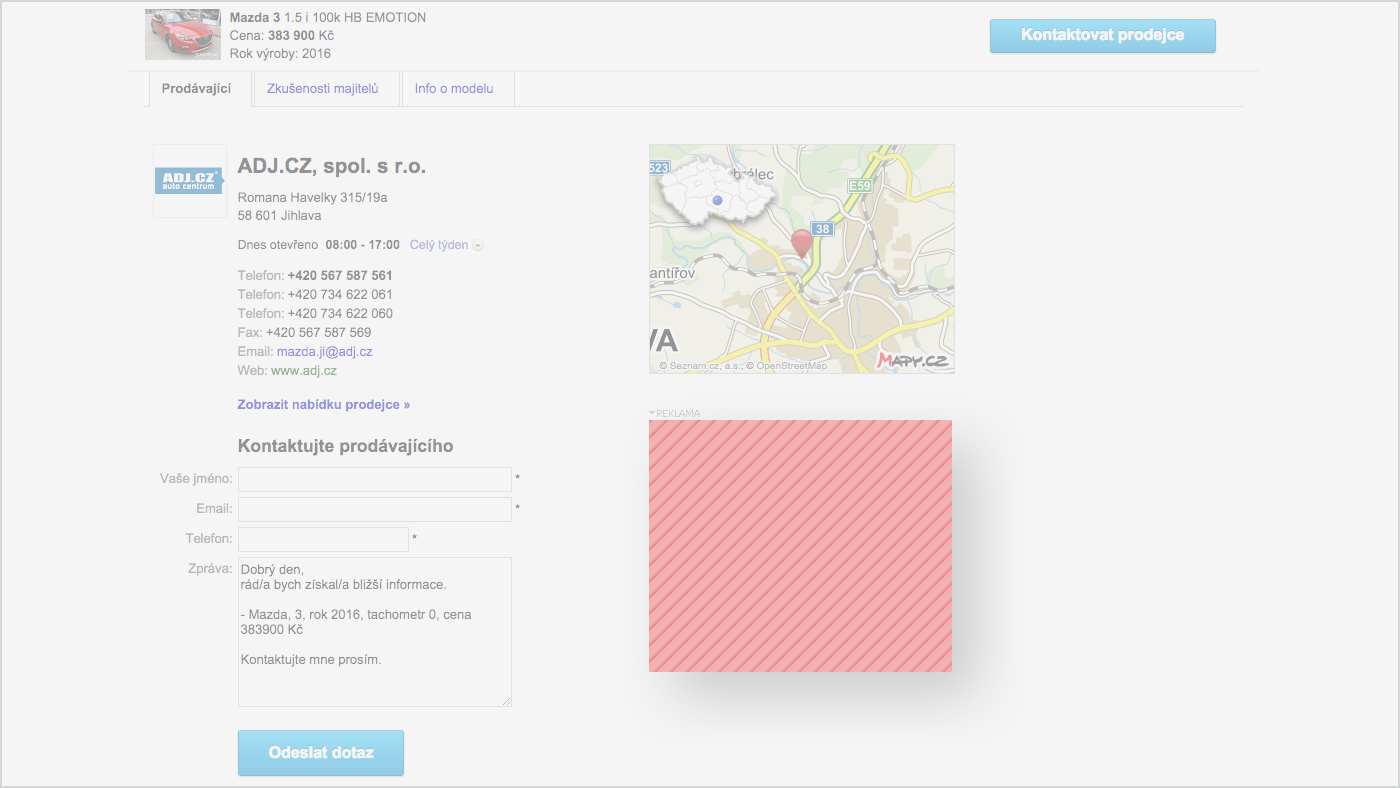Click the REKLAMA label arrow
Image resolution: width=1400 pixels, height=788 pixels.
coord(652,413)
